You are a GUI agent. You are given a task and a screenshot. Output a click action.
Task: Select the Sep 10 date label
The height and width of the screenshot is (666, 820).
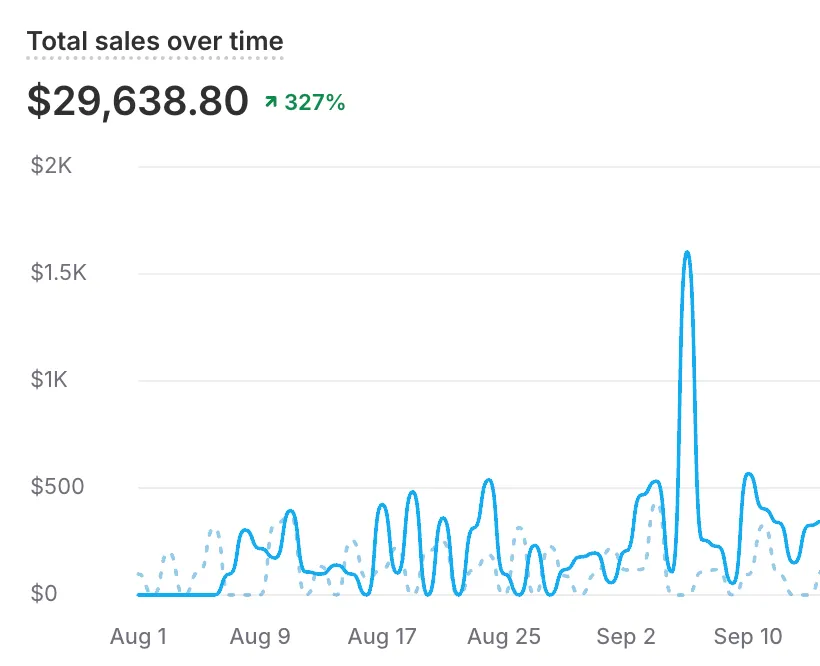pos(748,636)
